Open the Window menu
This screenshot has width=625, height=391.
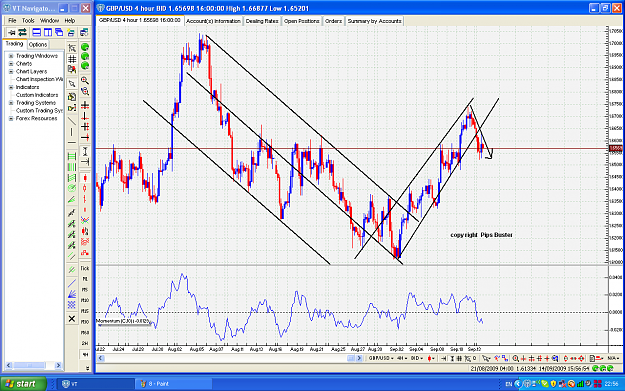coord(49,20)
